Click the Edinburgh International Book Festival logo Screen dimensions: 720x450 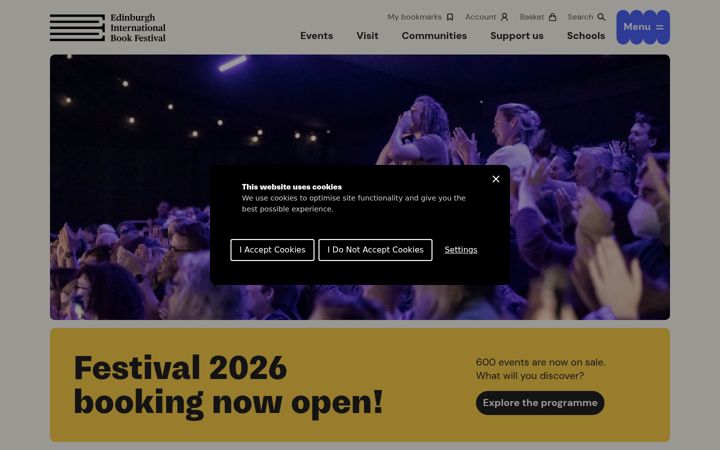[x=108, y=28]
